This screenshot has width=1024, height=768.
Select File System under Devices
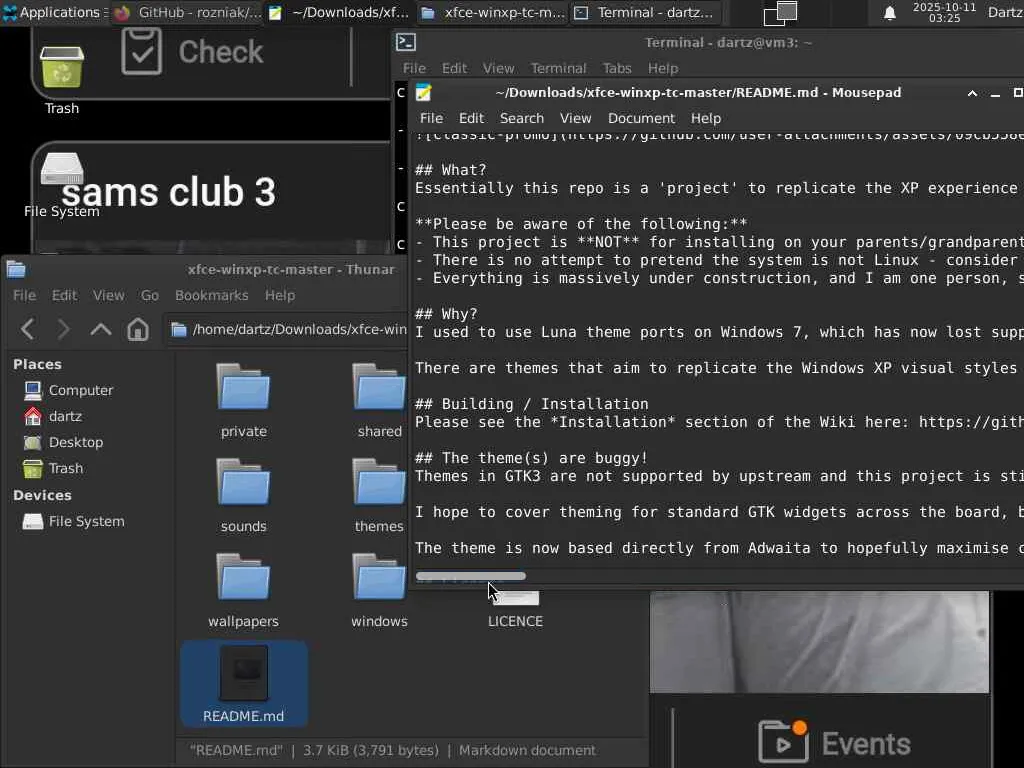[86, 521]
